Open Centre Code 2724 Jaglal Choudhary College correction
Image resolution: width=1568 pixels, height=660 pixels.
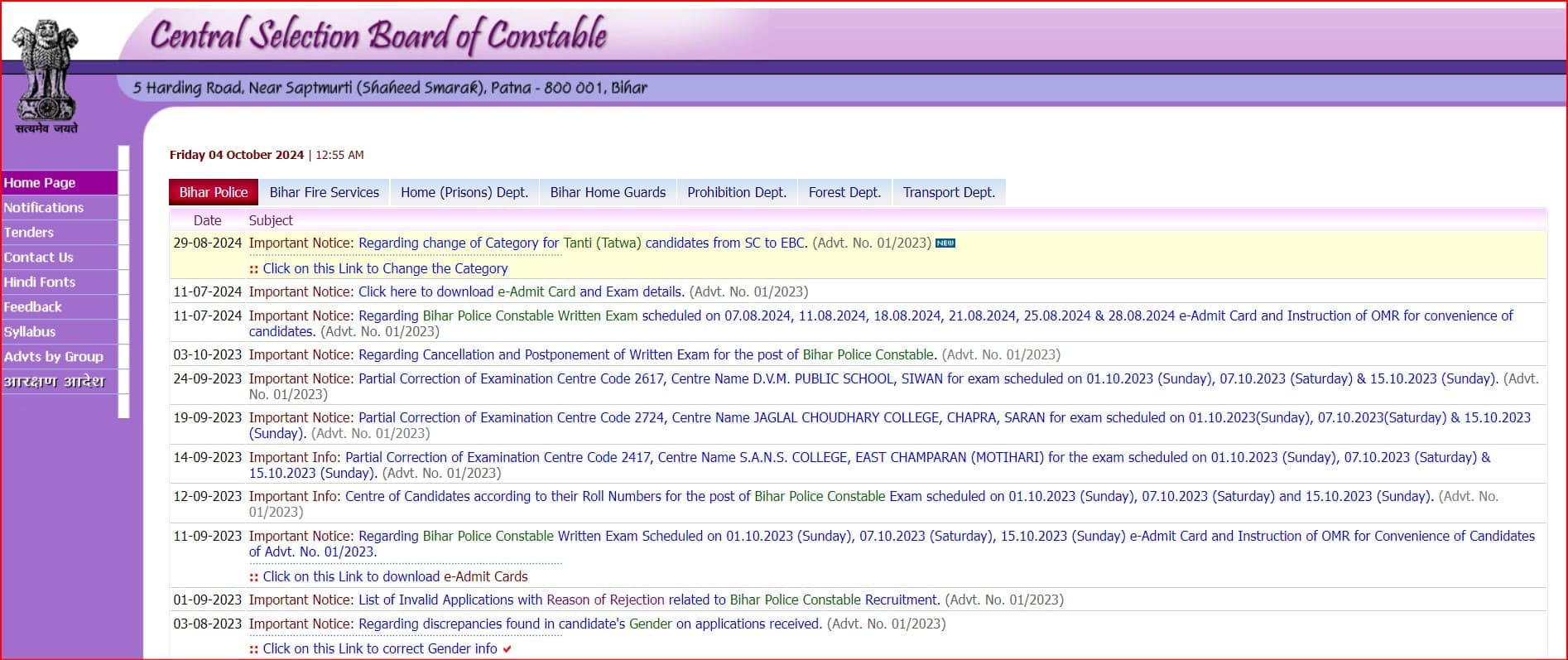[890, 425]
